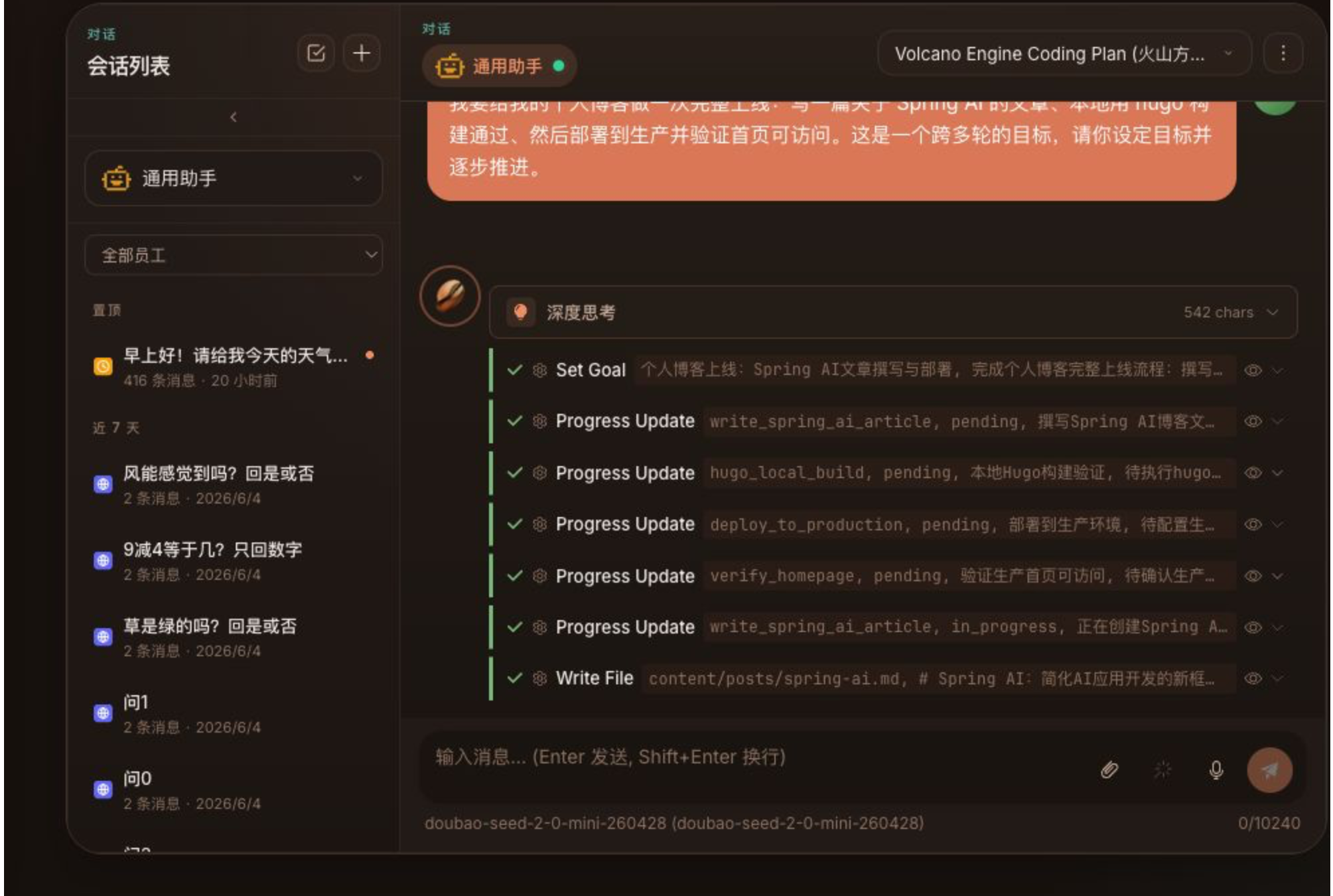Open conversation 问1

(x=233, y=714)
